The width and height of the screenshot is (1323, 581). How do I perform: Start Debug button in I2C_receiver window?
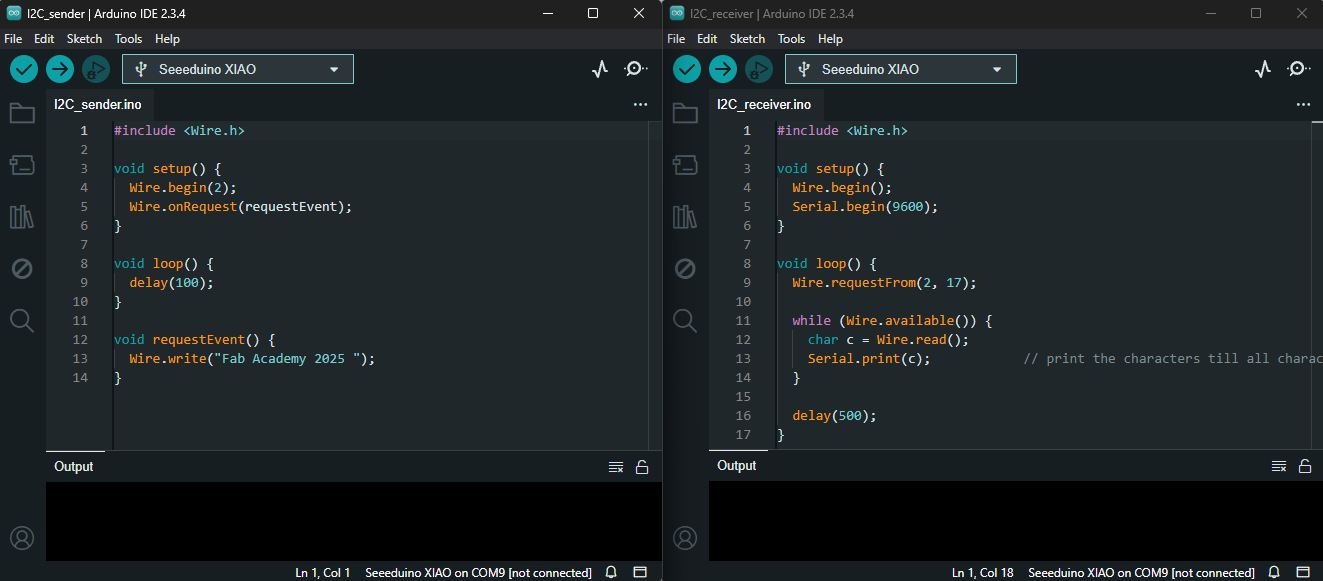759,69
